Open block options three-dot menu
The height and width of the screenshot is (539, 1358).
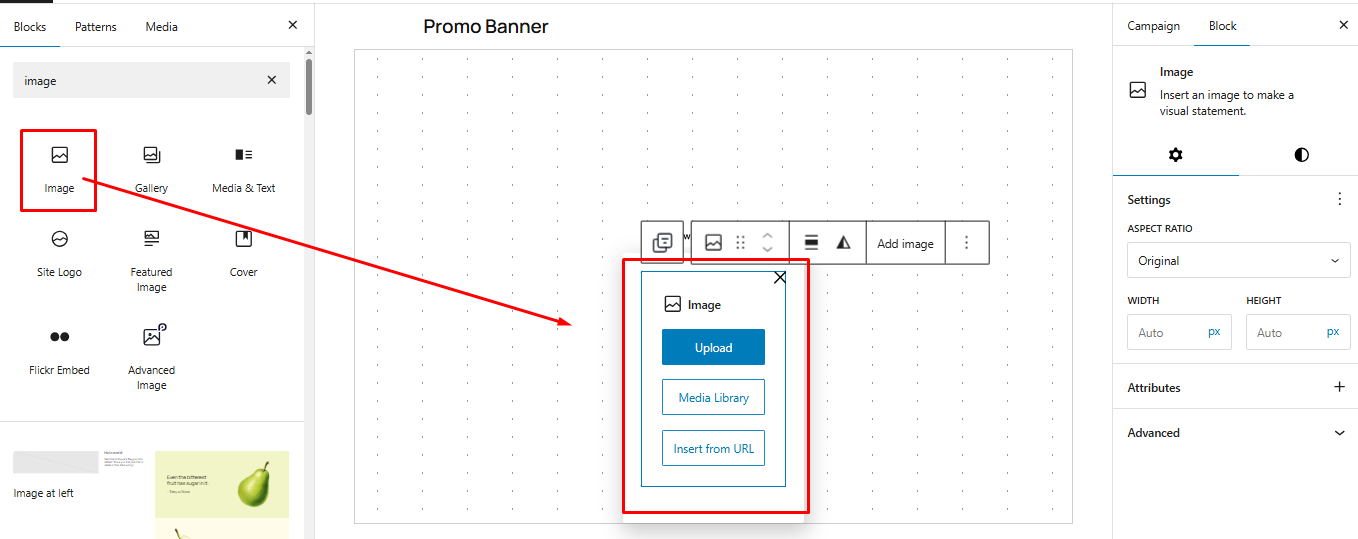coord(966,243)
